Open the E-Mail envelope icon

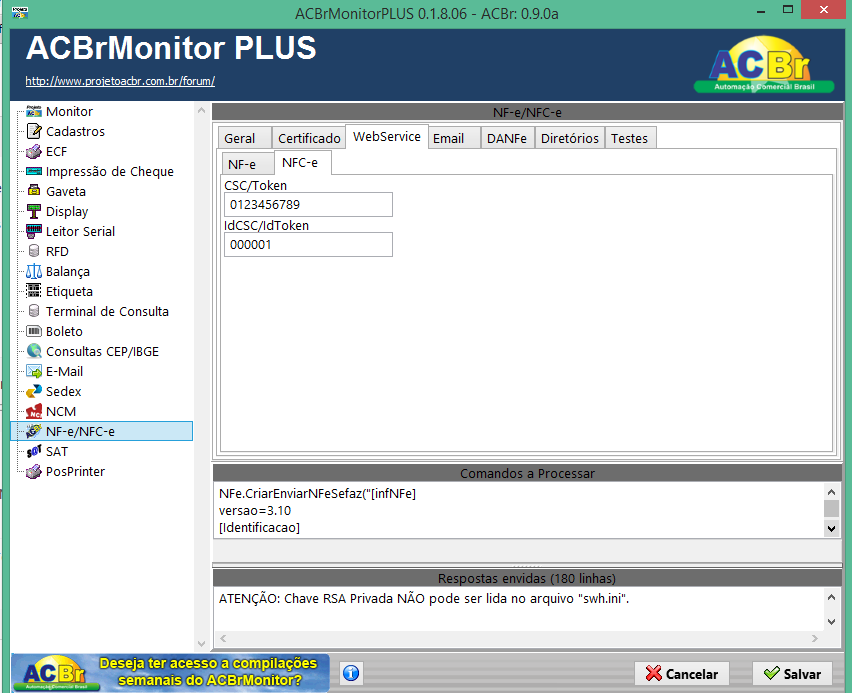click(34, 372)
